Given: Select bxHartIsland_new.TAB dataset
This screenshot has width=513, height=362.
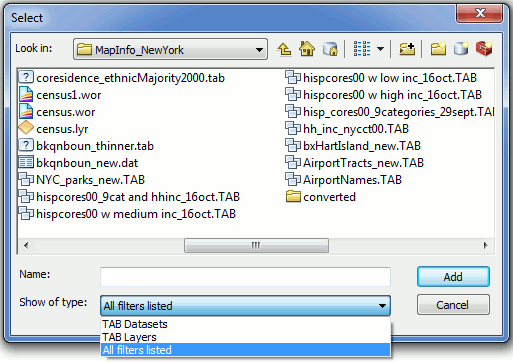Looking at the screenshot, I should click(353, 146).
